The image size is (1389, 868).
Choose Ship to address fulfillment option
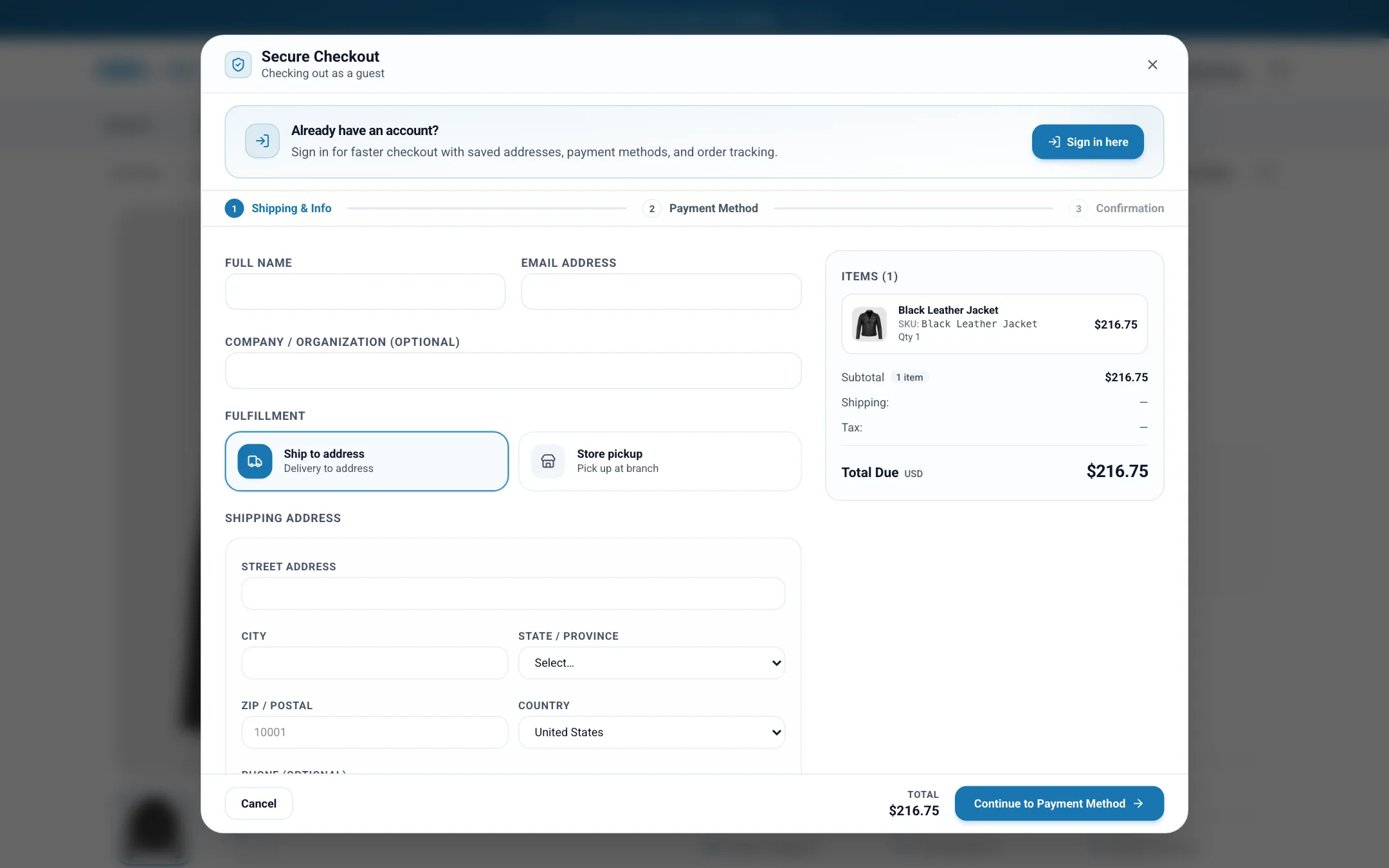point(367,461)
